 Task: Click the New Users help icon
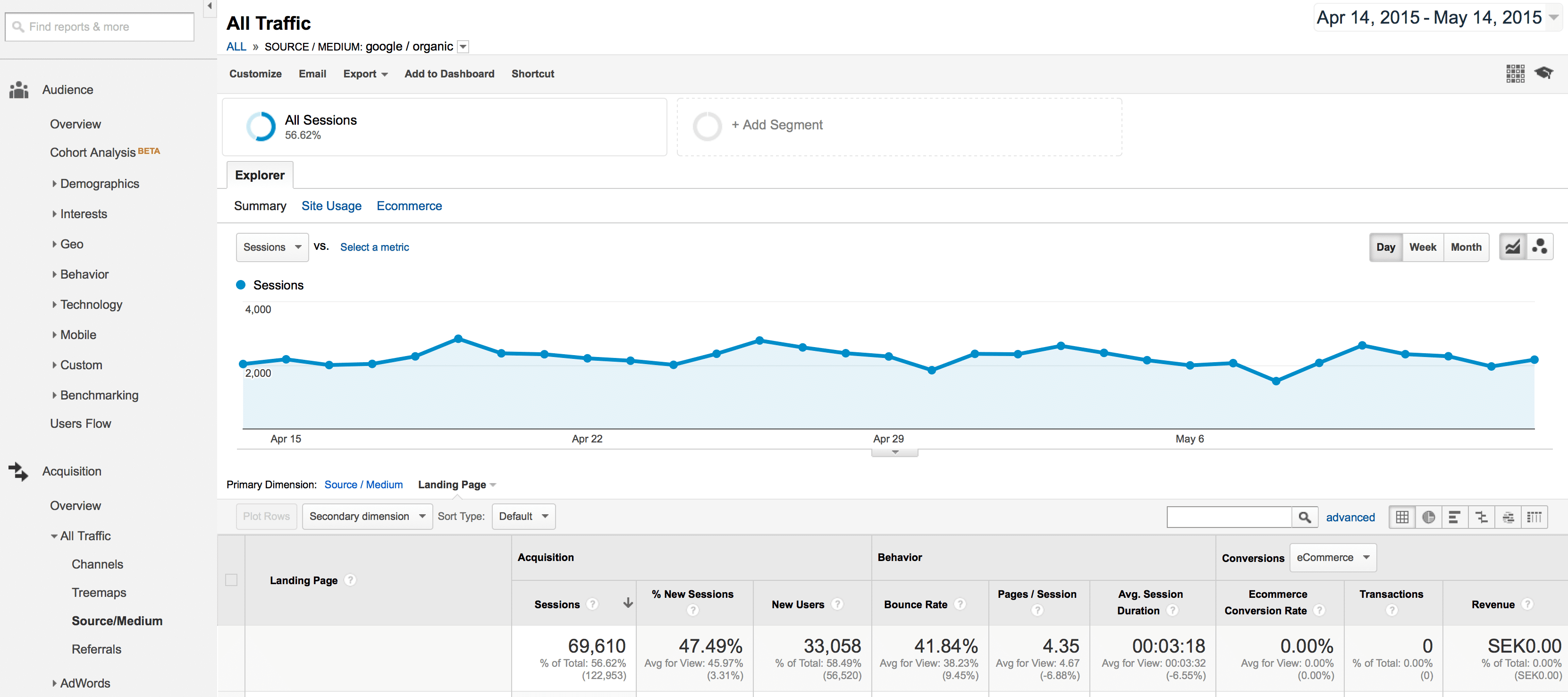point(837,604)
